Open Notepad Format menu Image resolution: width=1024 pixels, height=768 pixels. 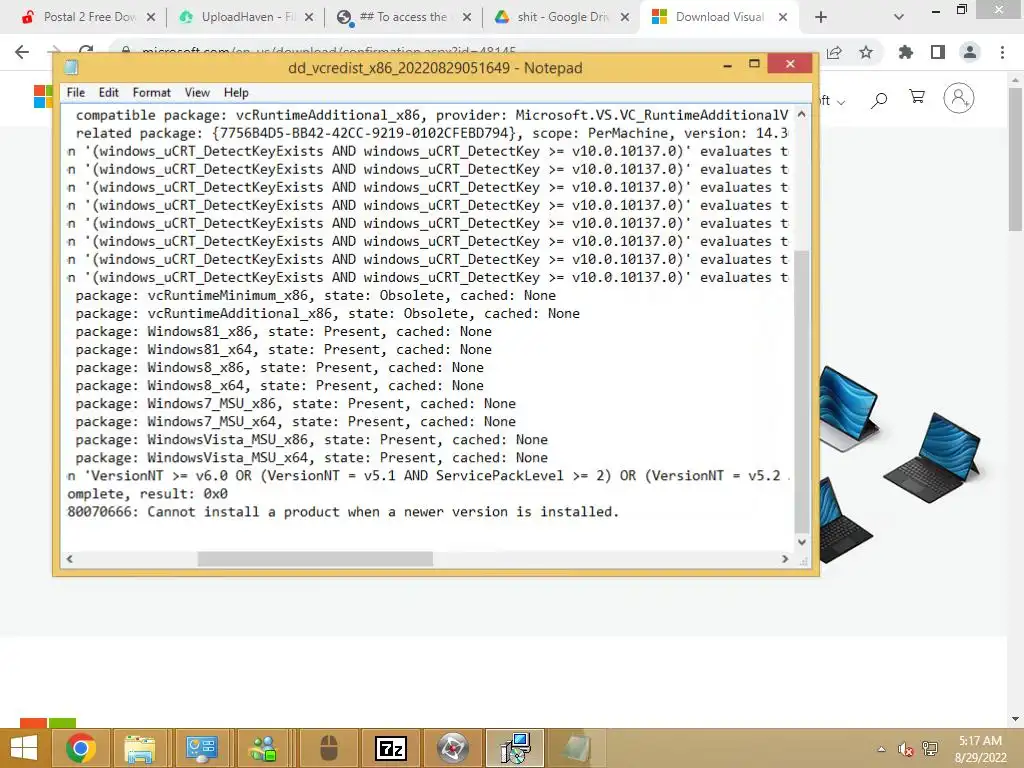(152, 93)
